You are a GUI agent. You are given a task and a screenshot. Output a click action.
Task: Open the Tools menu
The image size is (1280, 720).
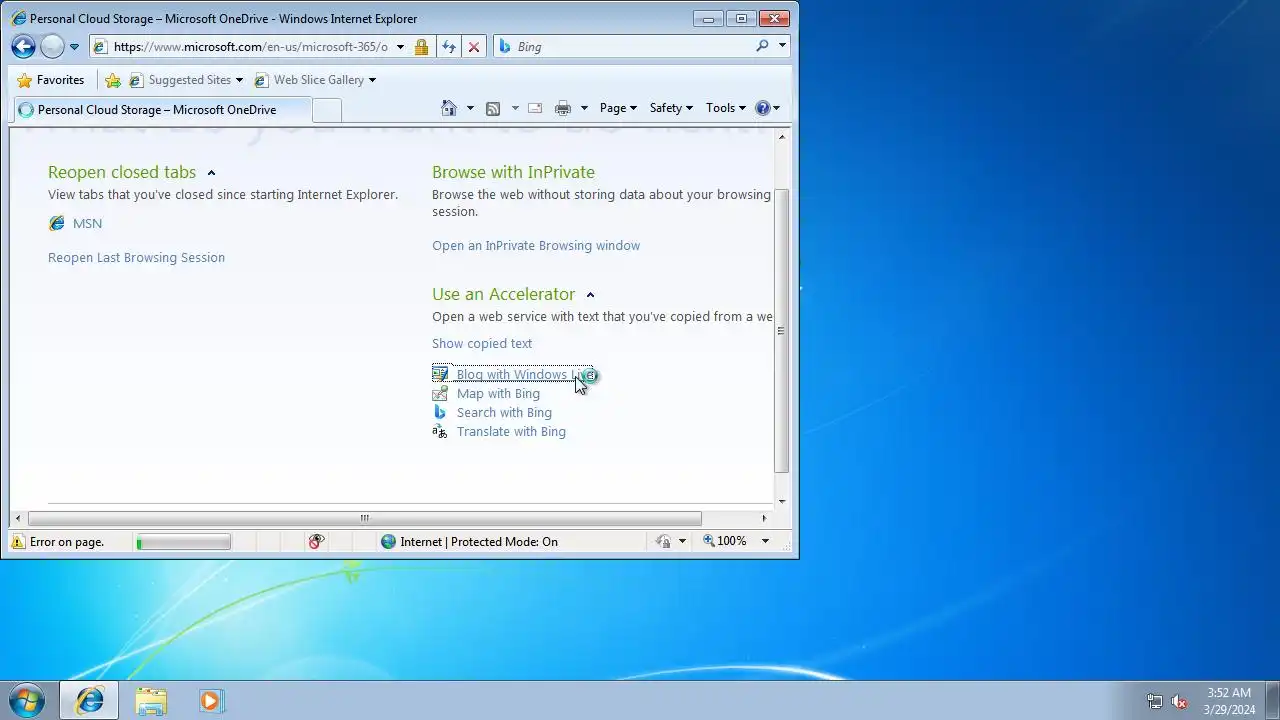[x=725, y=108]
